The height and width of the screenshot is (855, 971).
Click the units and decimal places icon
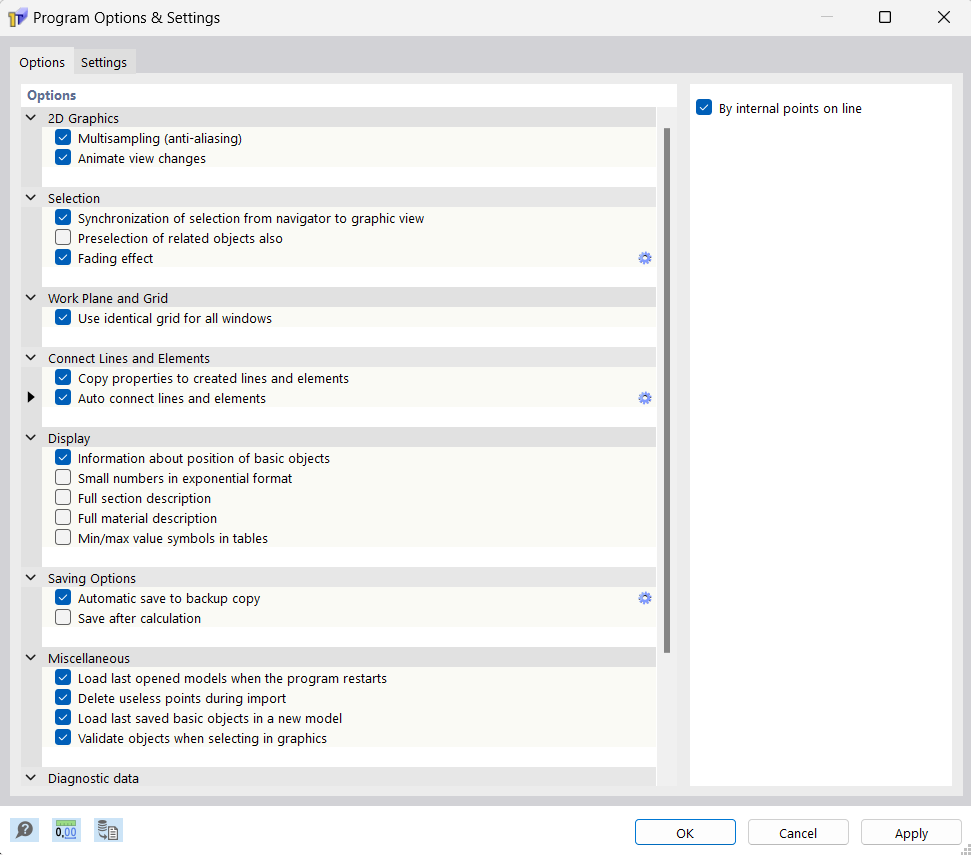coord(66,830)
